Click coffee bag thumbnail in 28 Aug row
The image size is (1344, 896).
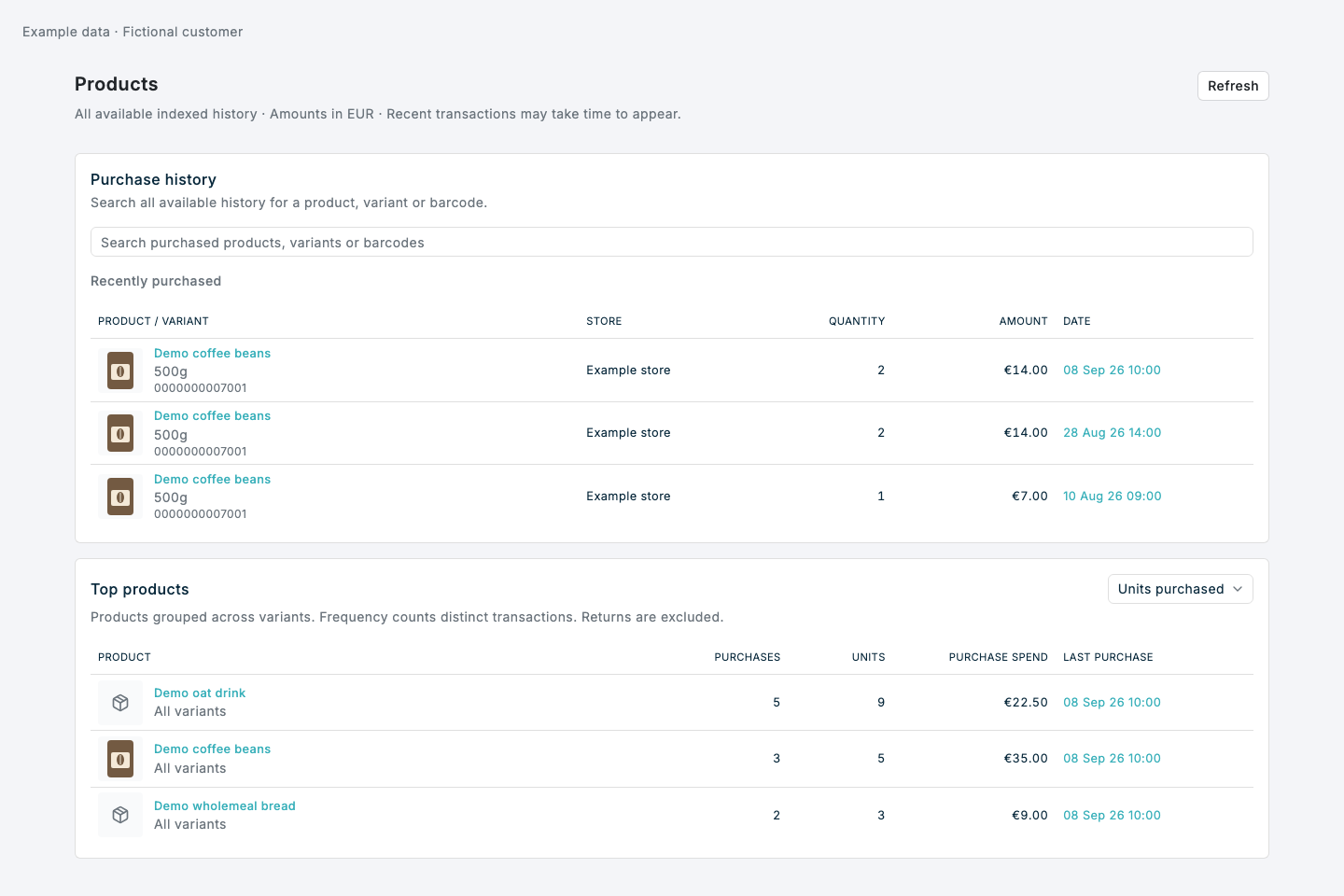click(x=120, y=433)
